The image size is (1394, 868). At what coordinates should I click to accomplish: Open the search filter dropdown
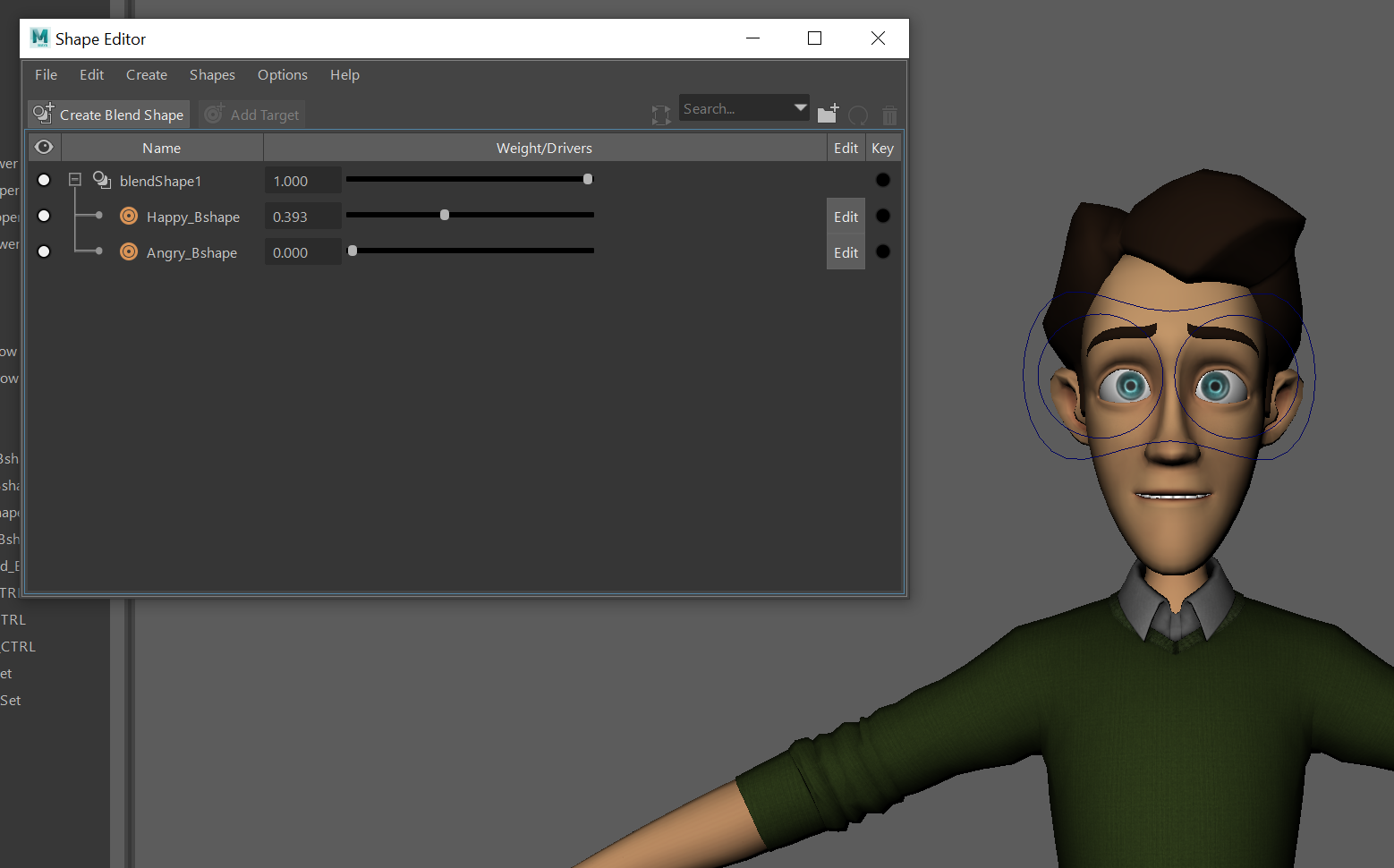[799, 107]
